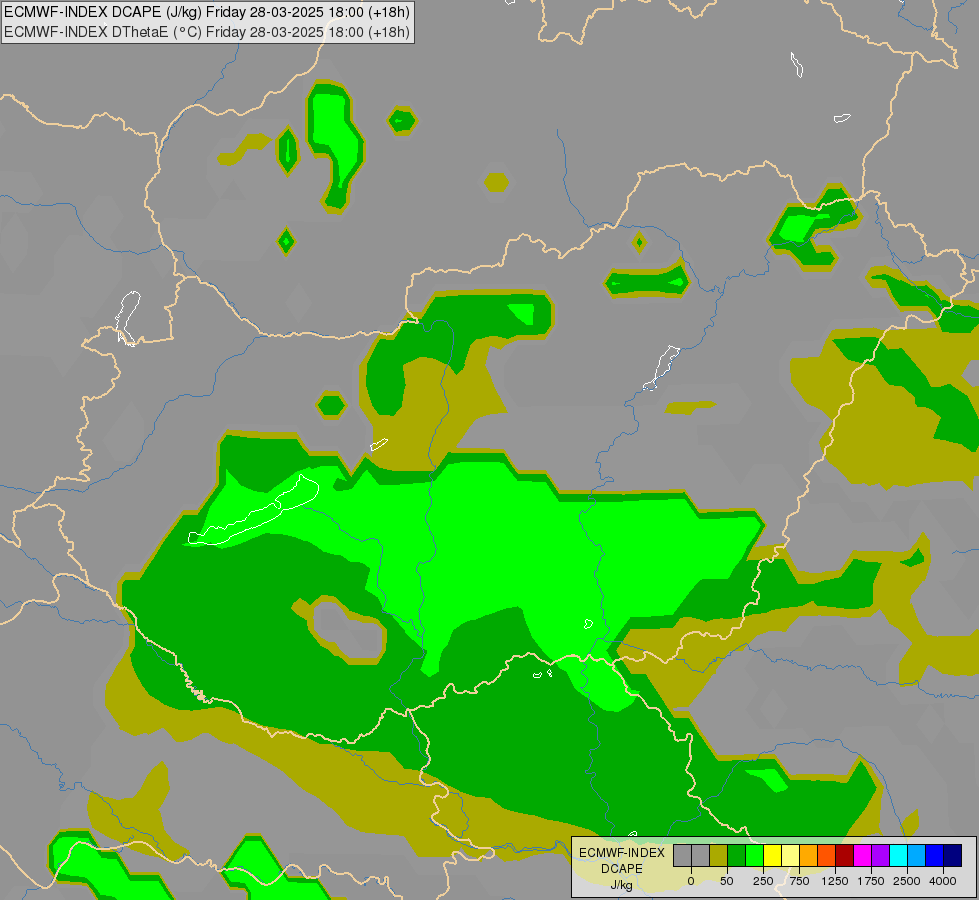The image size is (979, 900).
Task: Click the legend unit 'J/kg'
Action: [622, 885]
